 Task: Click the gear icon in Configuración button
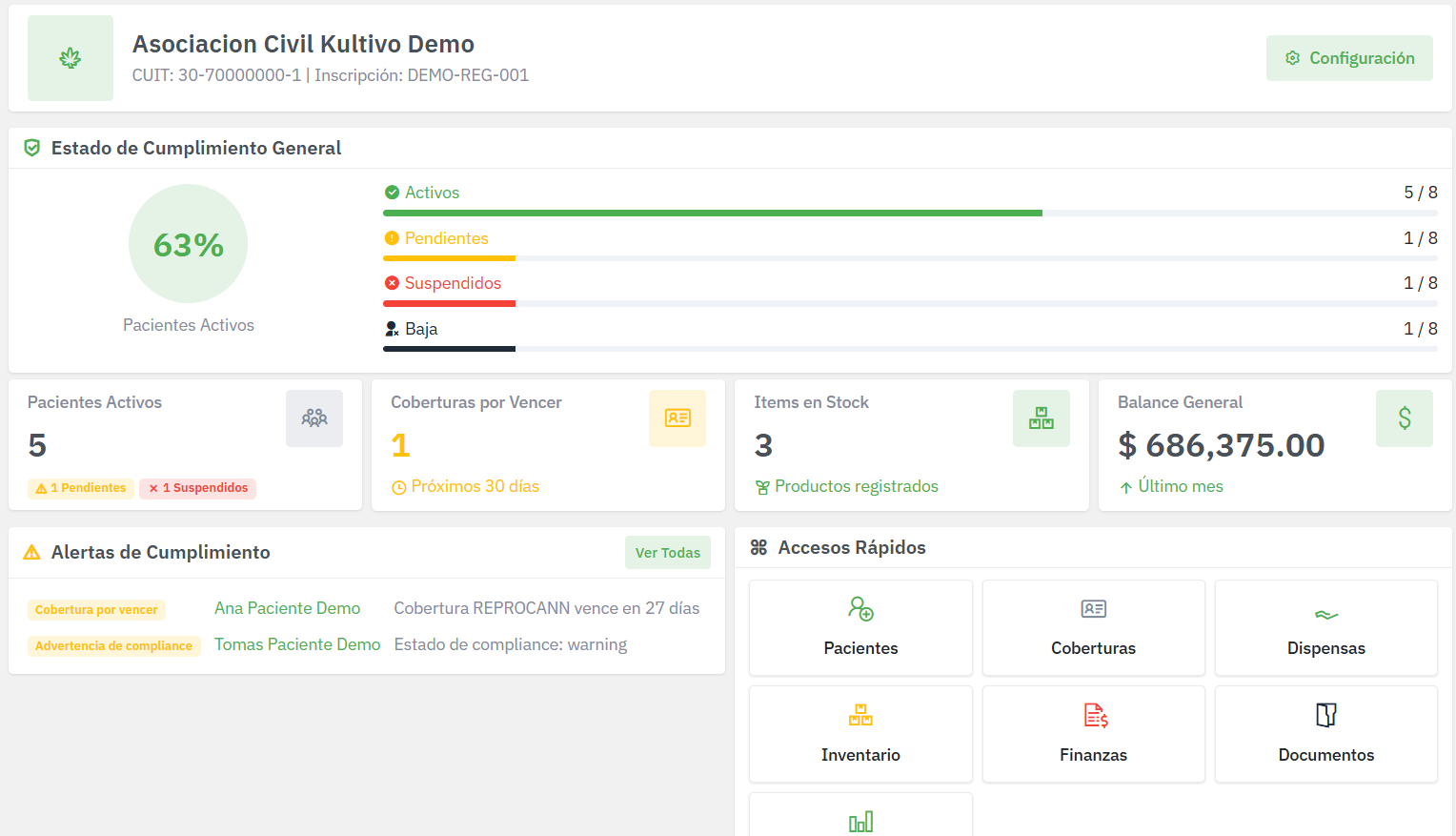click(1293, 58)
